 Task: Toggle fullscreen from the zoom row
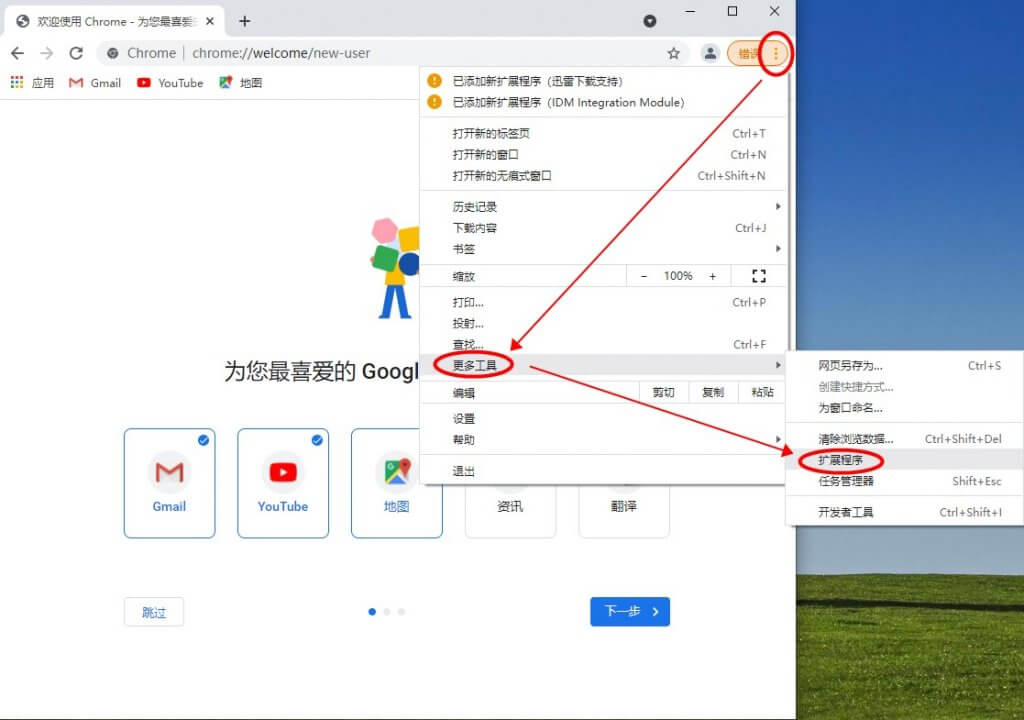758,276
